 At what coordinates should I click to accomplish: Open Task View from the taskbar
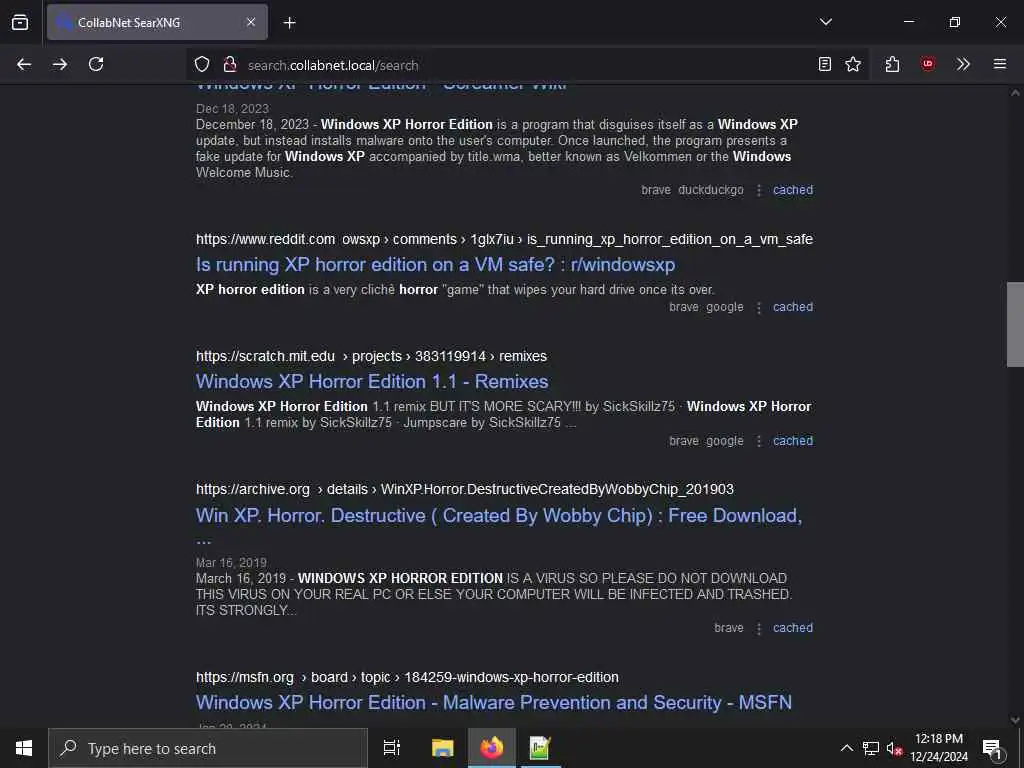(x=392, y=748)
